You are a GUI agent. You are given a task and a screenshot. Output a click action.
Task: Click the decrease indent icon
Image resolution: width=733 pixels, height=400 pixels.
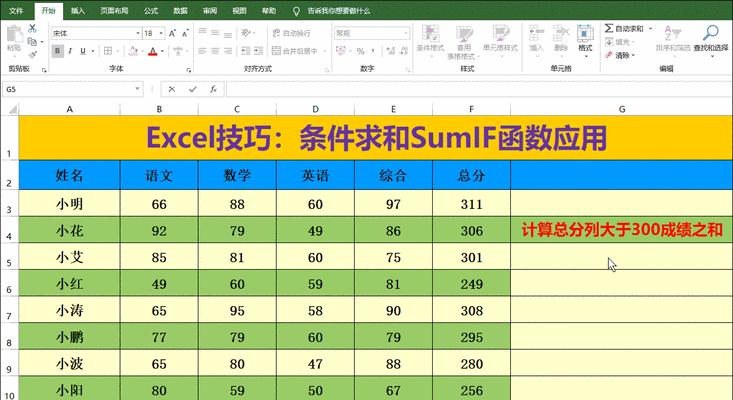click(x=246, y=50)
